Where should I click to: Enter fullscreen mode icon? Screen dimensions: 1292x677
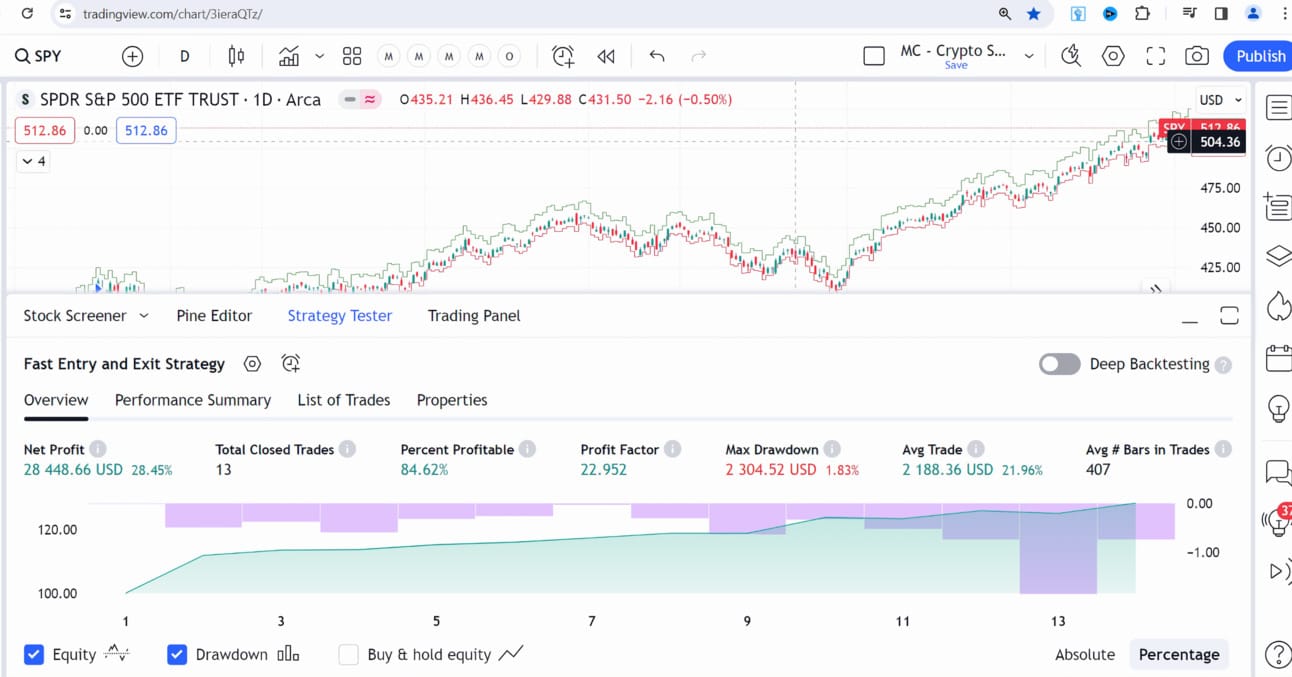[1156, 56]
